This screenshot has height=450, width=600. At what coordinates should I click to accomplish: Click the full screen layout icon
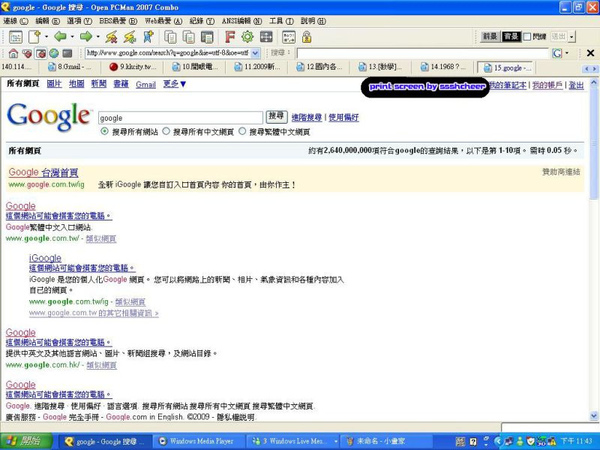click(x=266, y=37)
